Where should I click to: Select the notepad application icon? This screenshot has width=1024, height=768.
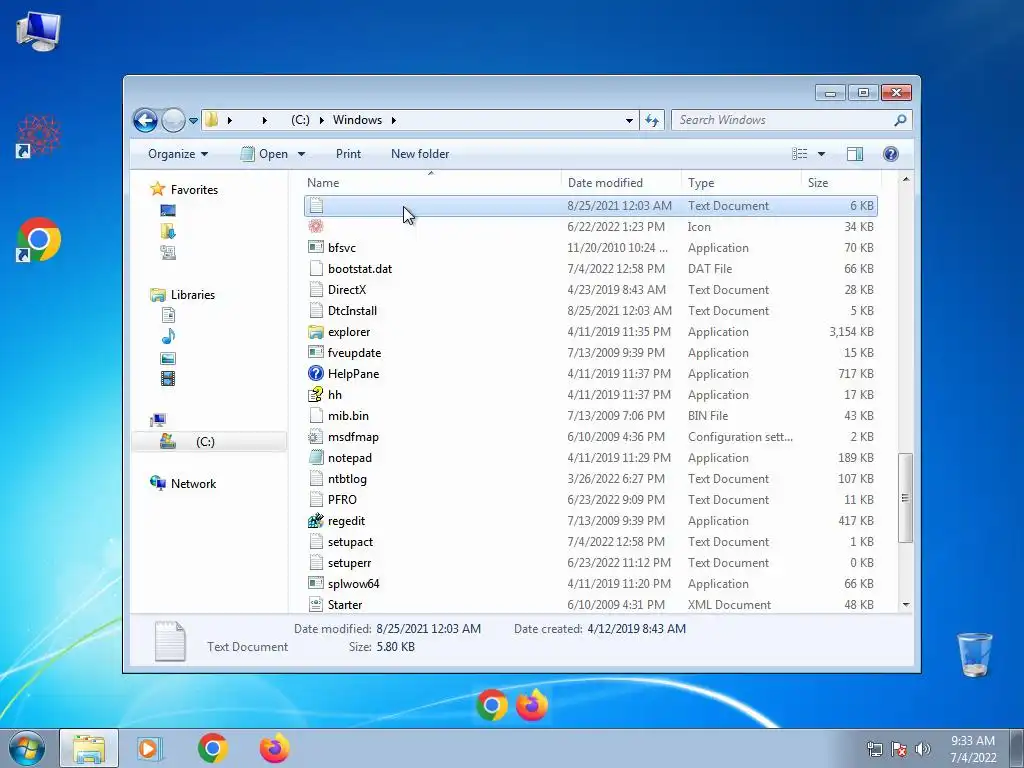316,458
